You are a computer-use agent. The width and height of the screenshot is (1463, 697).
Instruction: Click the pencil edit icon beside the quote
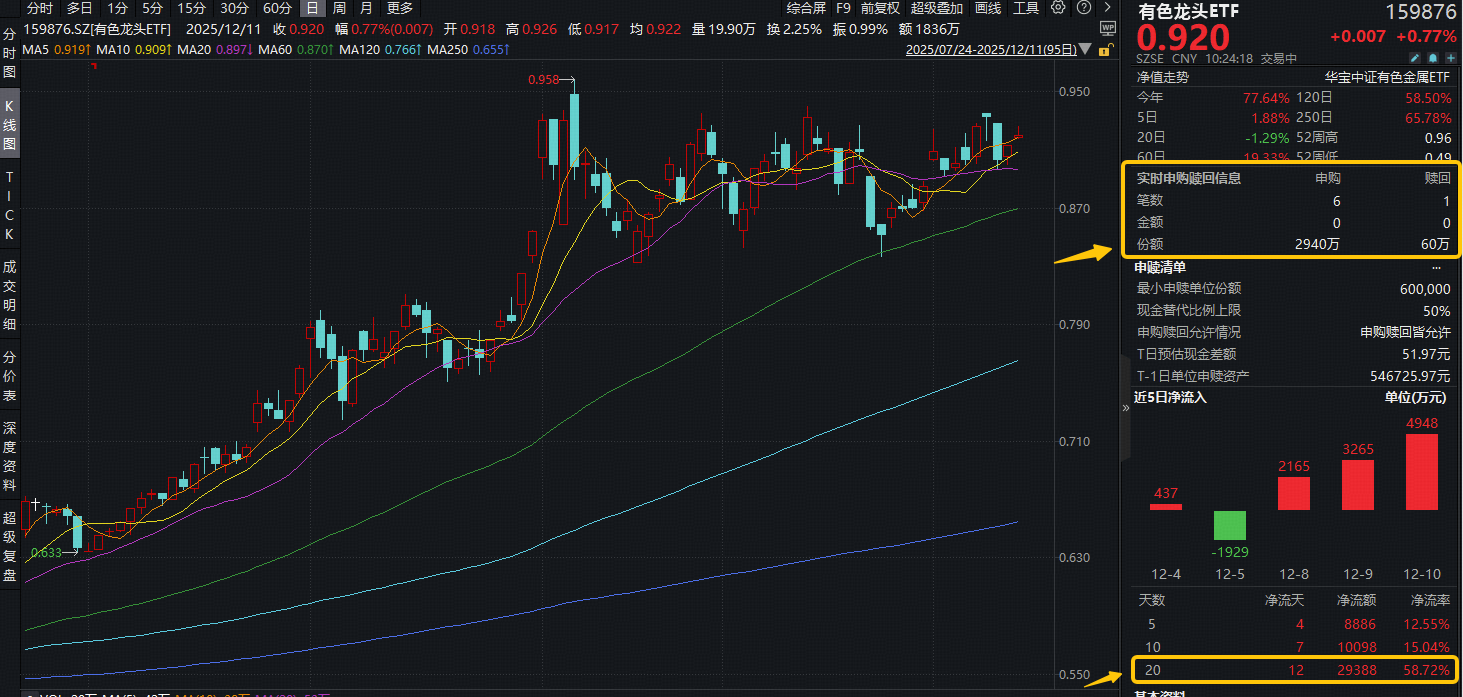[1415, 57]
